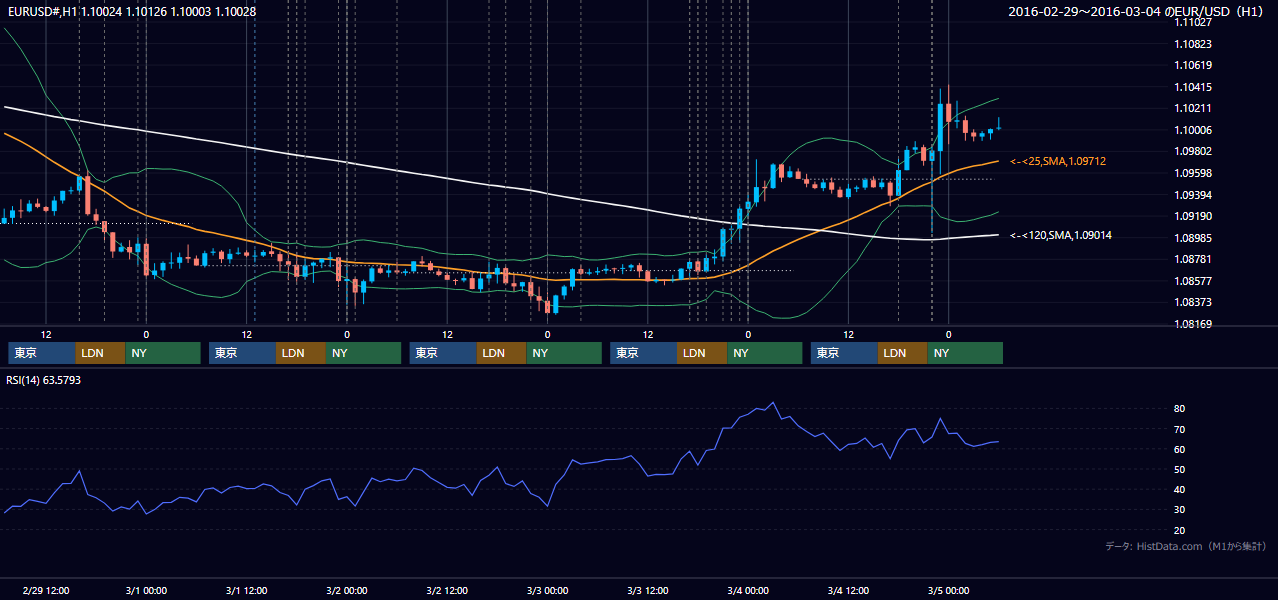Click price axis value 1.11027
This screenshot has width=1278, height=600.
tap(1193, 22)
